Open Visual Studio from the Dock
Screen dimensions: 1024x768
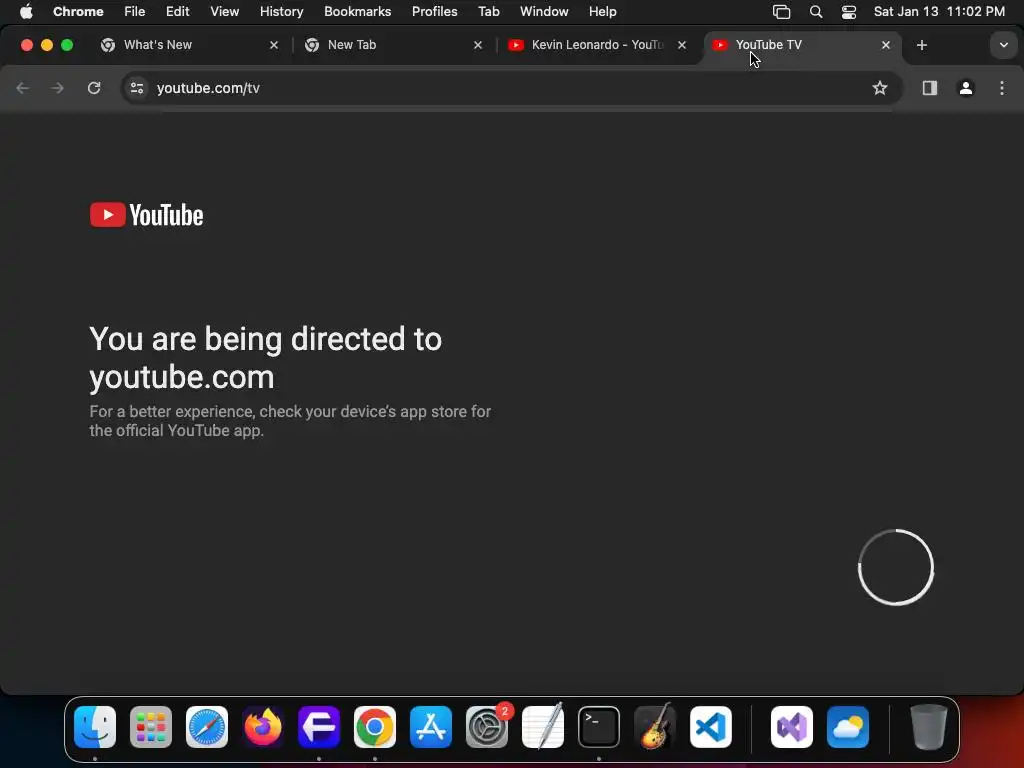pyautogui.click(x=792, y=727)
